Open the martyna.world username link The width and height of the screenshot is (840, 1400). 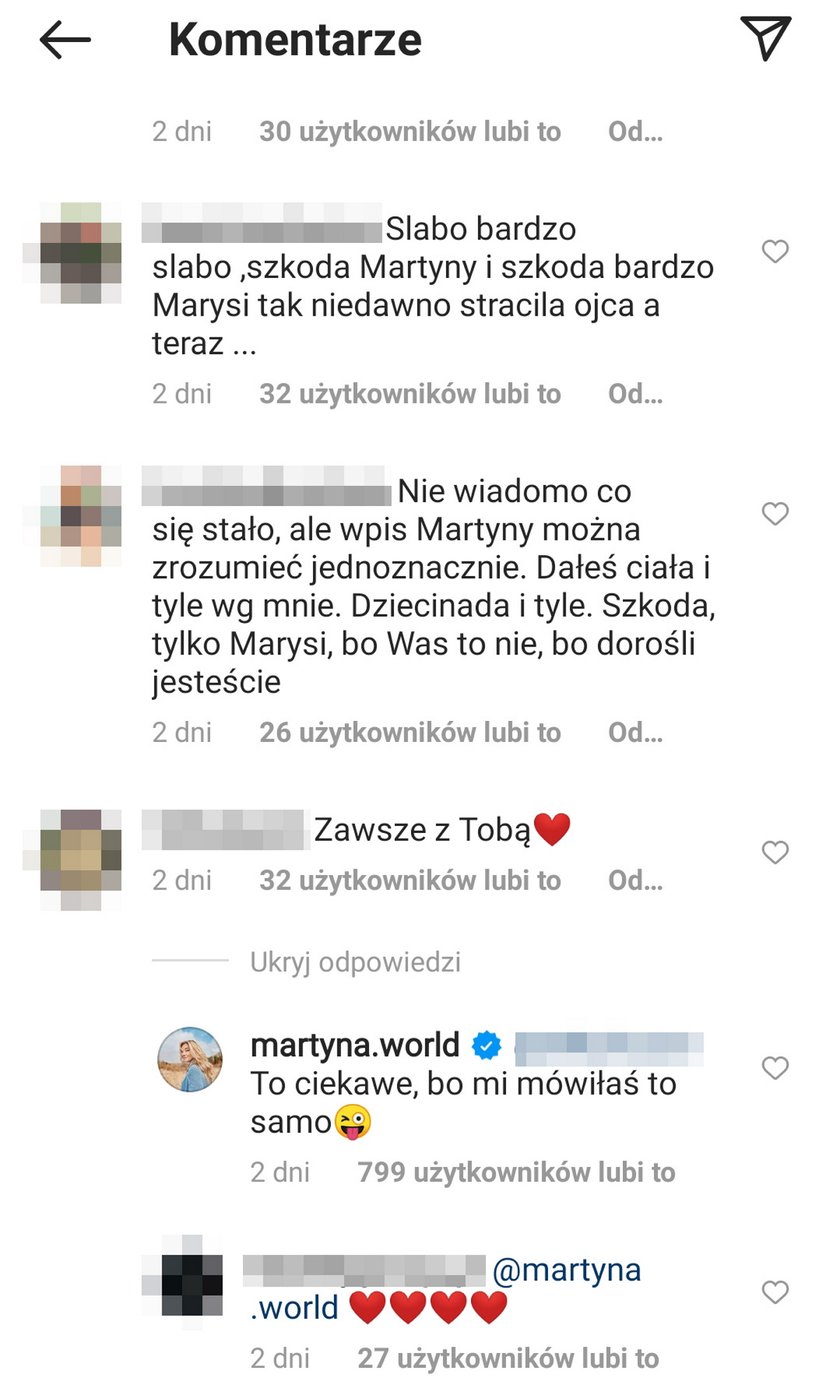pos(355,1046)
